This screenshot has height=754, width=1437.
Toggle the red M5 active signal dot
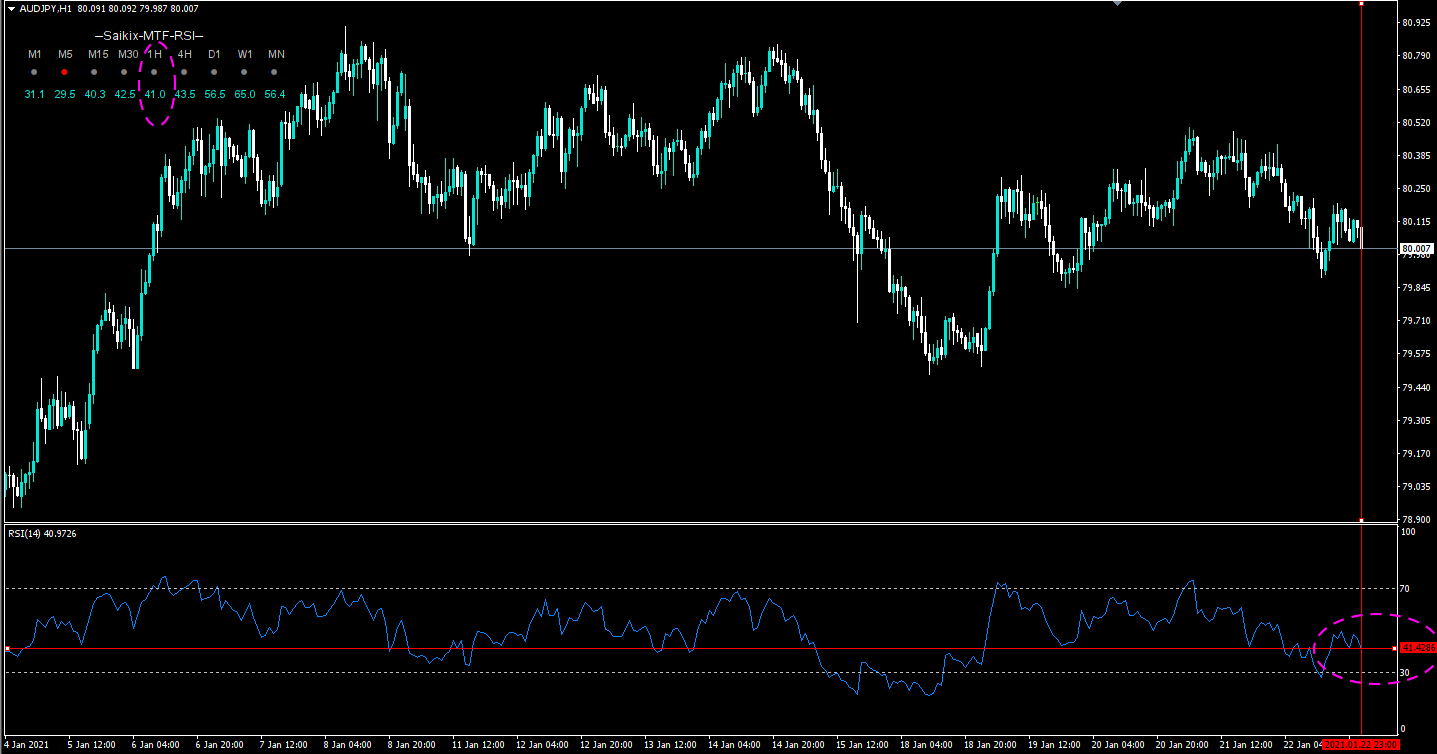pos(65,72)
